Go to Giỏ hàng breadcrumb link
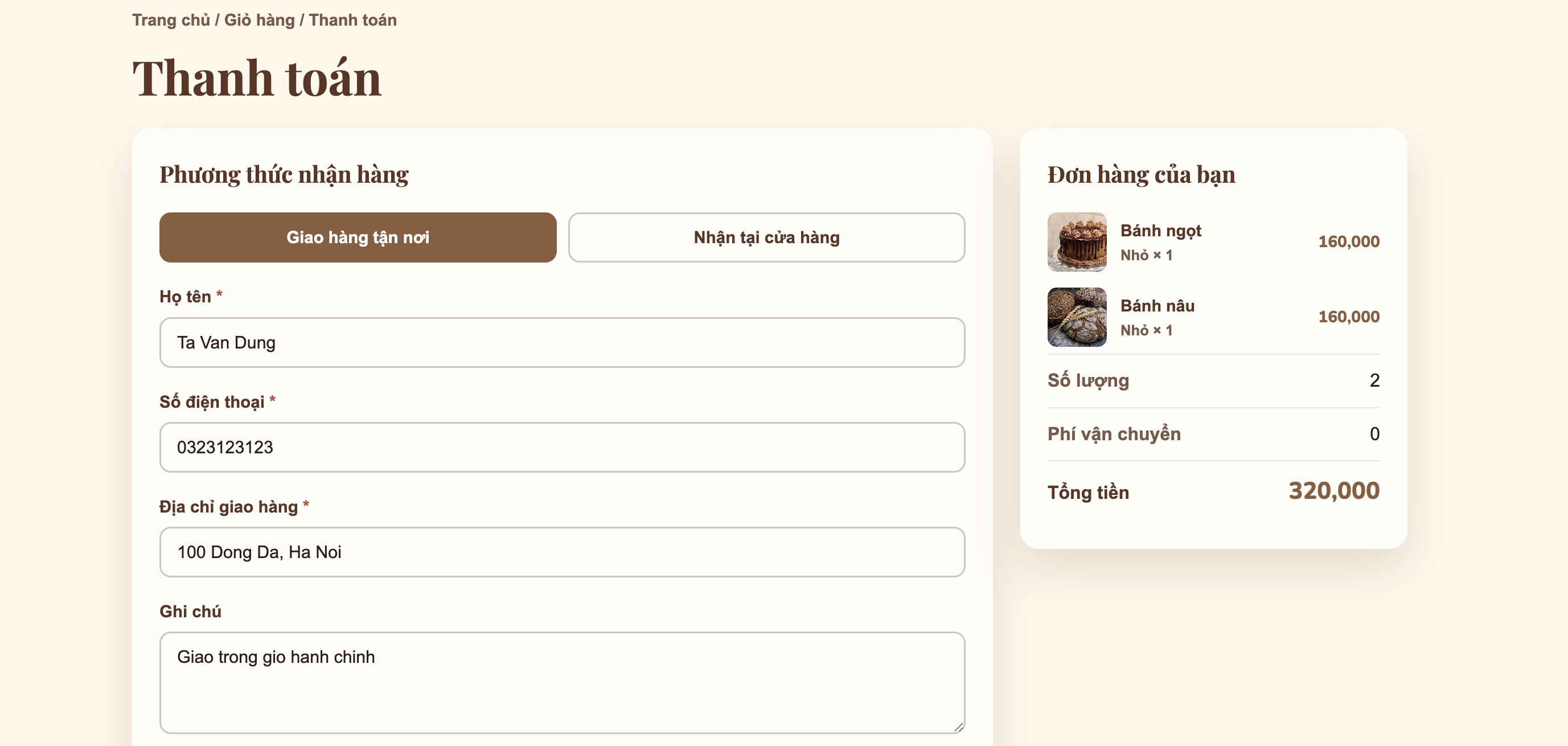Image resolution: width=1568 pixels, height=746 pixels. [x=259, y=20]
